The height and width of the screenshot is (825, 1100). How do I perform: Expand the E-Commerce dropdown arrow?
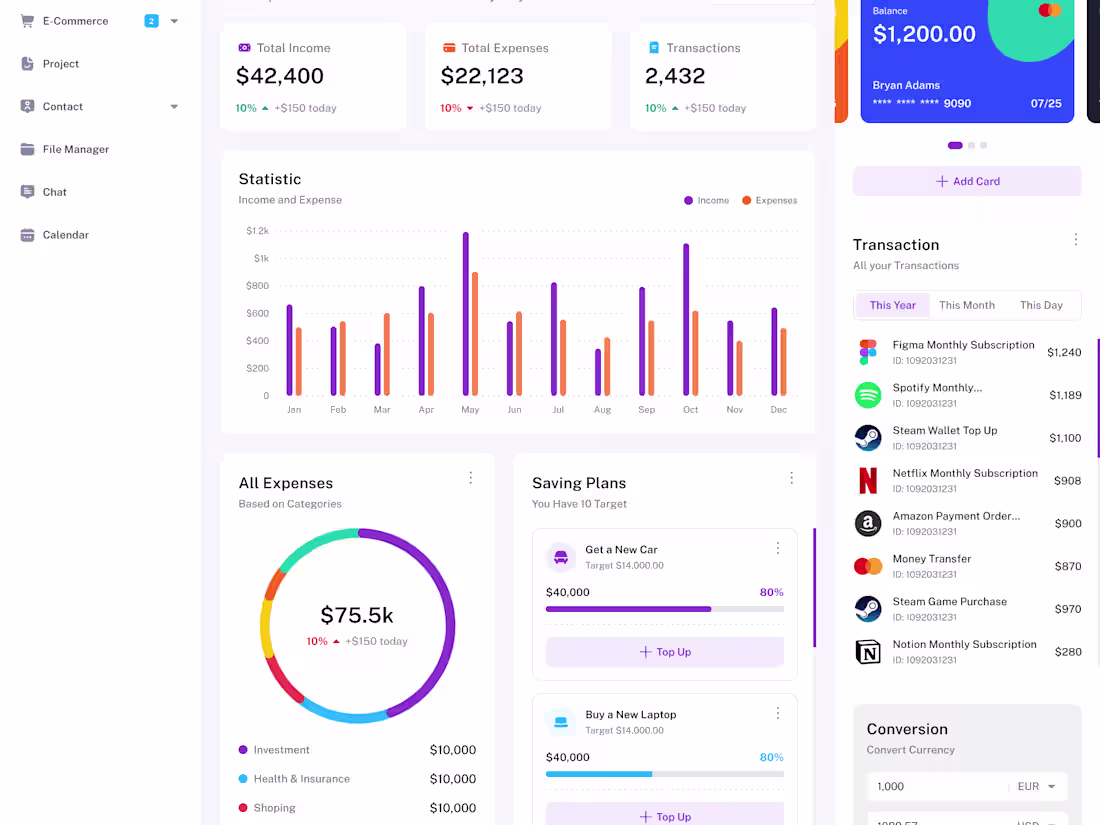point(174,20)
